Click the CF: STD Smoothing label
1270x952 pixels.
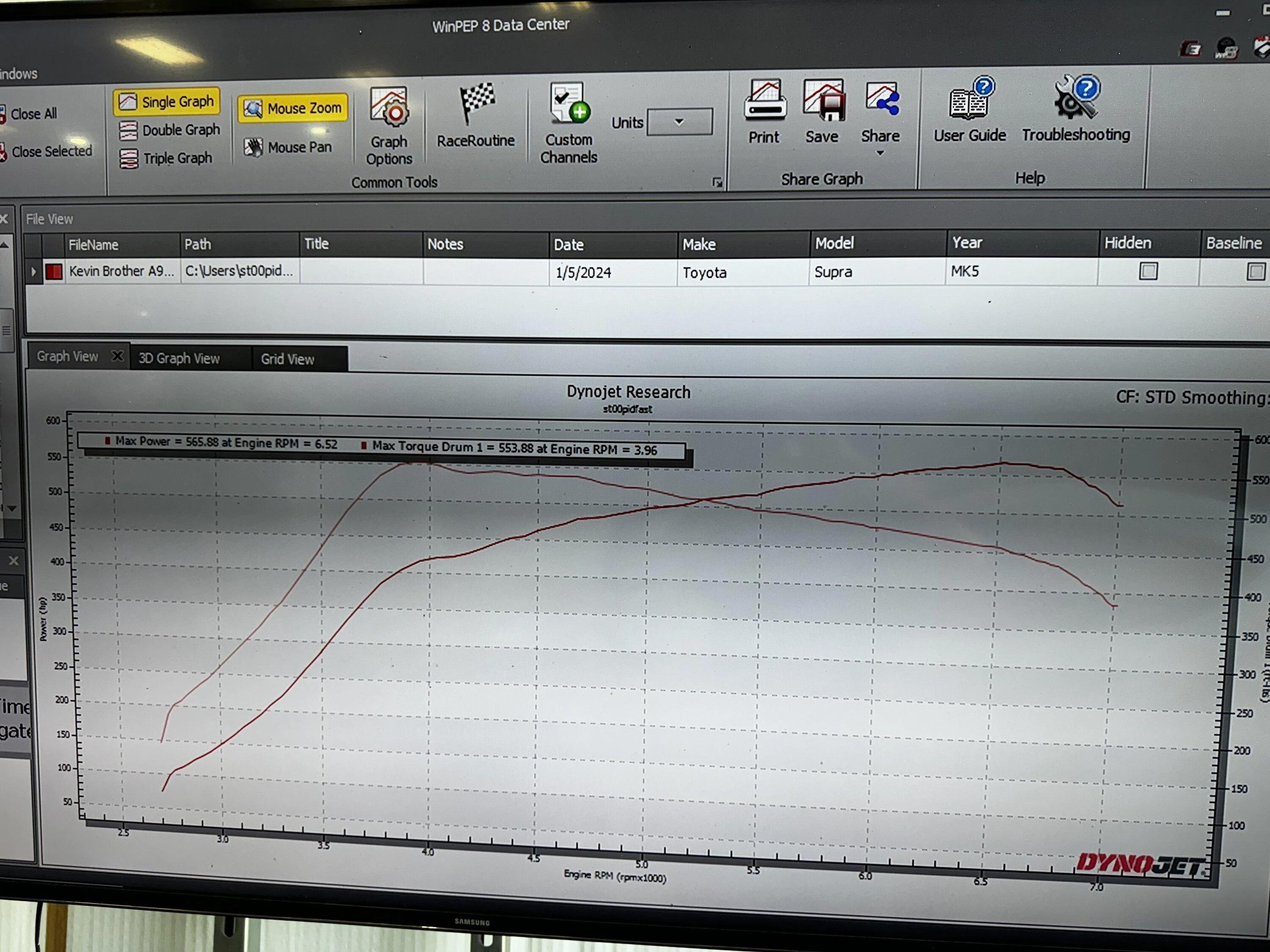1193,397
